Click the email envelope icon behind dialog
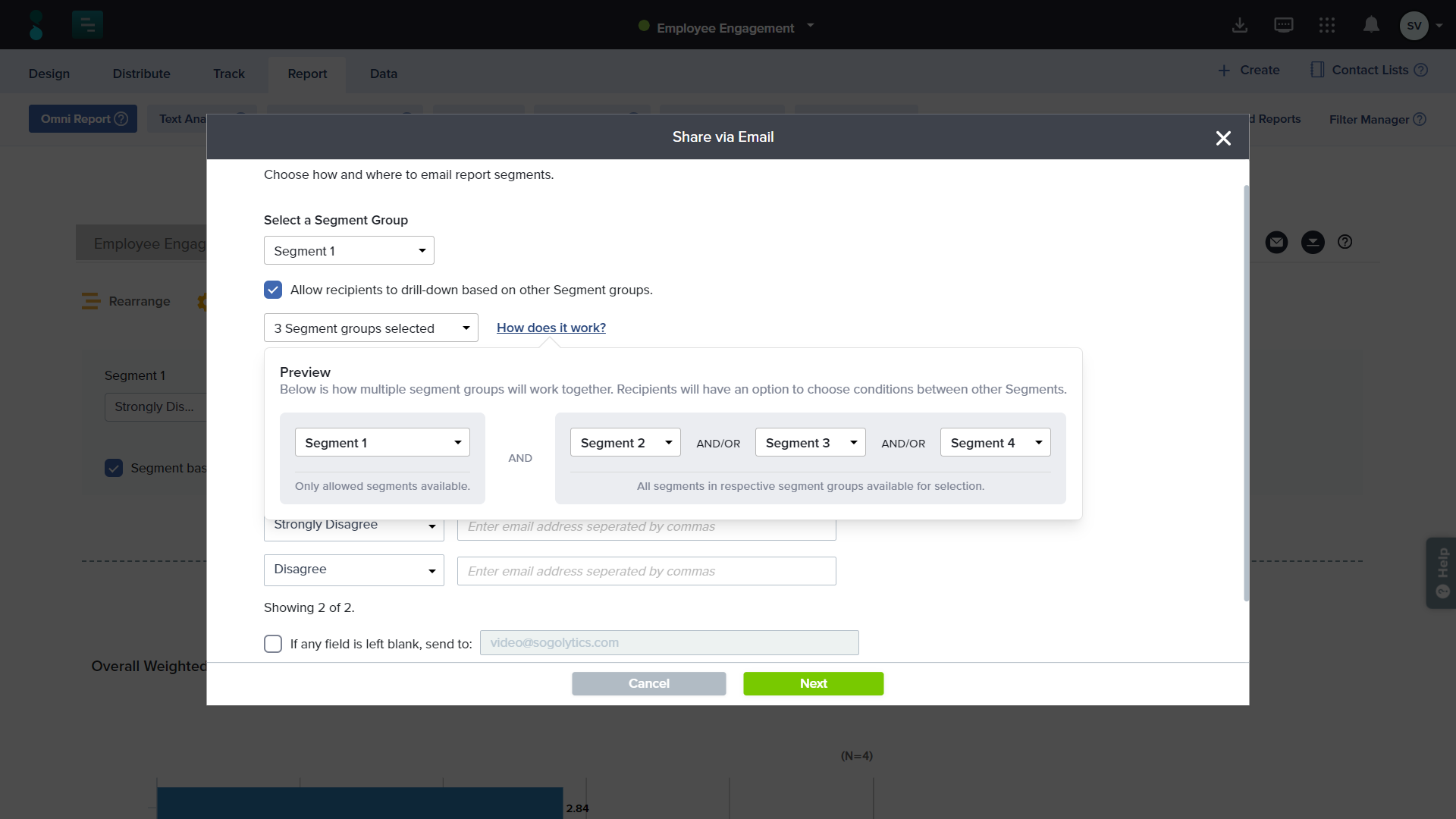The height and width of the screenshot is (819, 1456). [1276, 243]
